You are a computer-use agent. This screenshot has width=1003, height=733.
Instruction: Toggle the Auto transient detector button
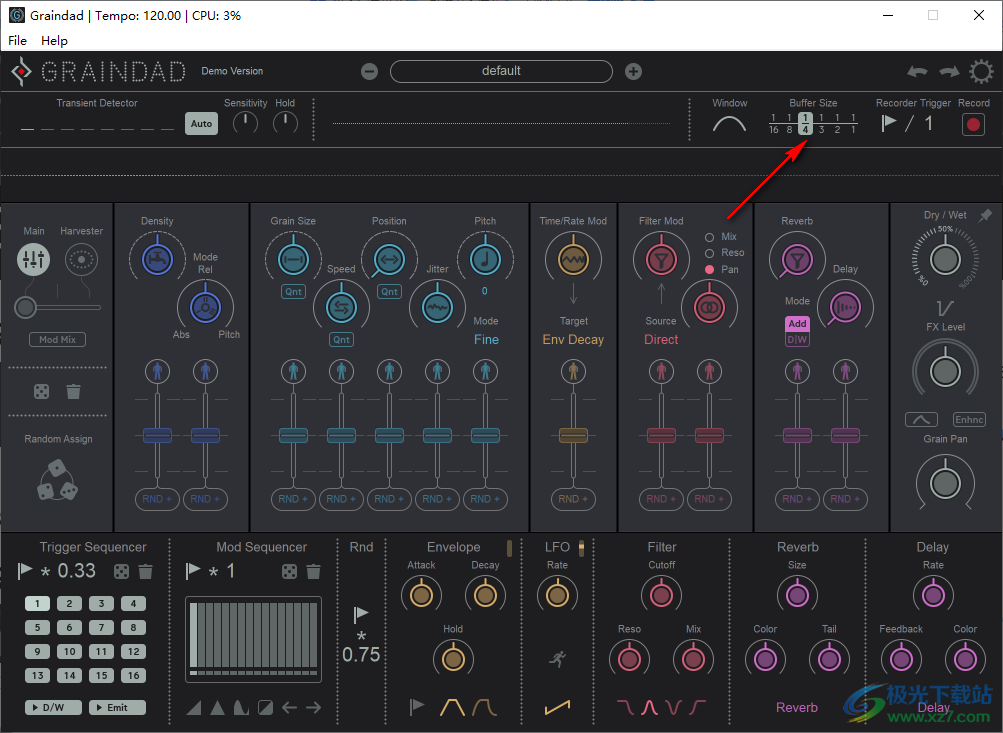[201, 124]
